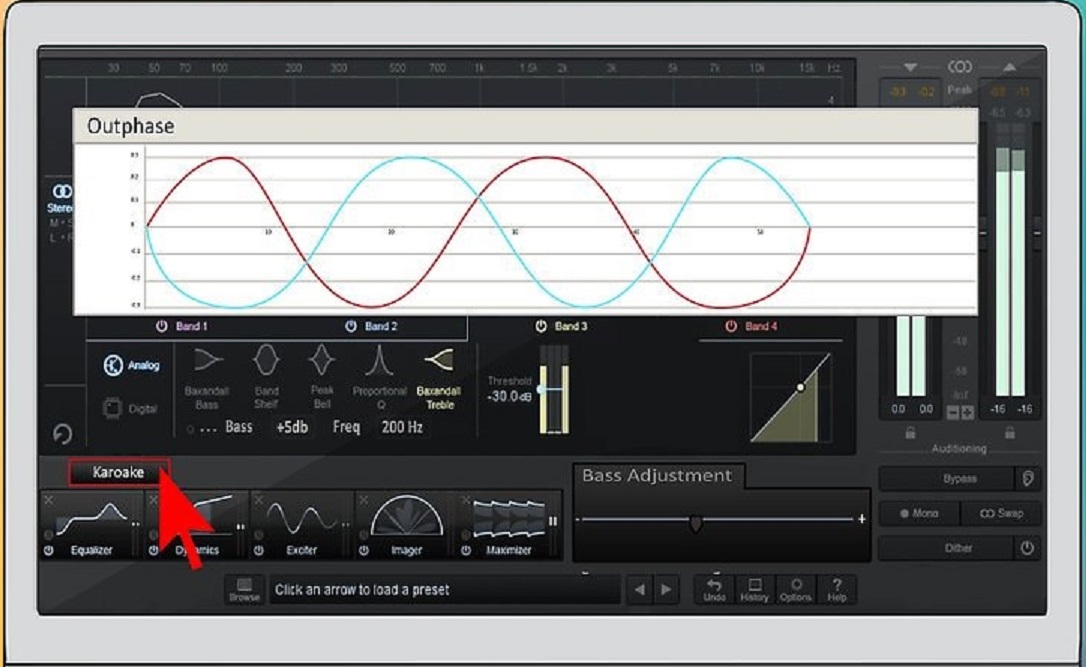Toggle the Dynamics module power button

click(153, 551)
